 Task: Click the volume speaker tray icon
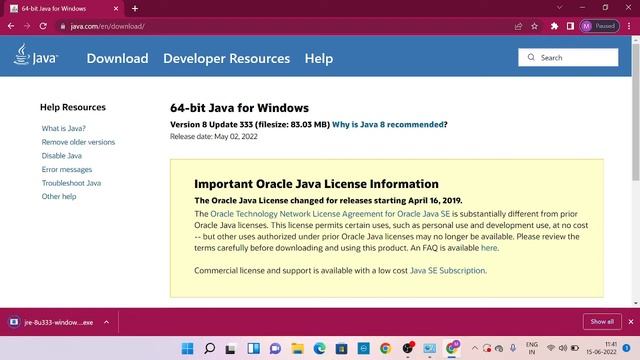[x=563, y=348]
